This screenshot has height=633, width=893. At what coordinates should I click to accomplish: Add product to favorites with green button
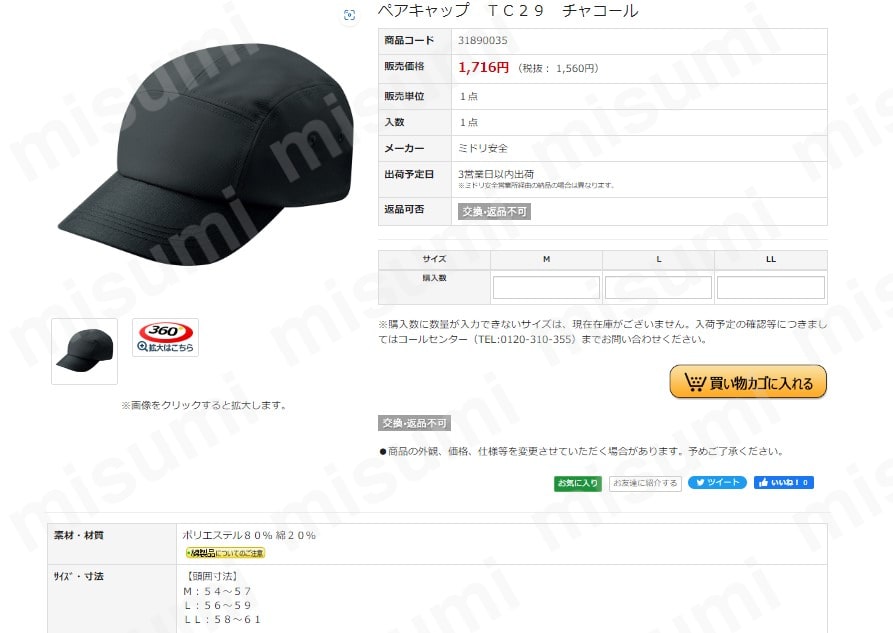click(577, 483)
